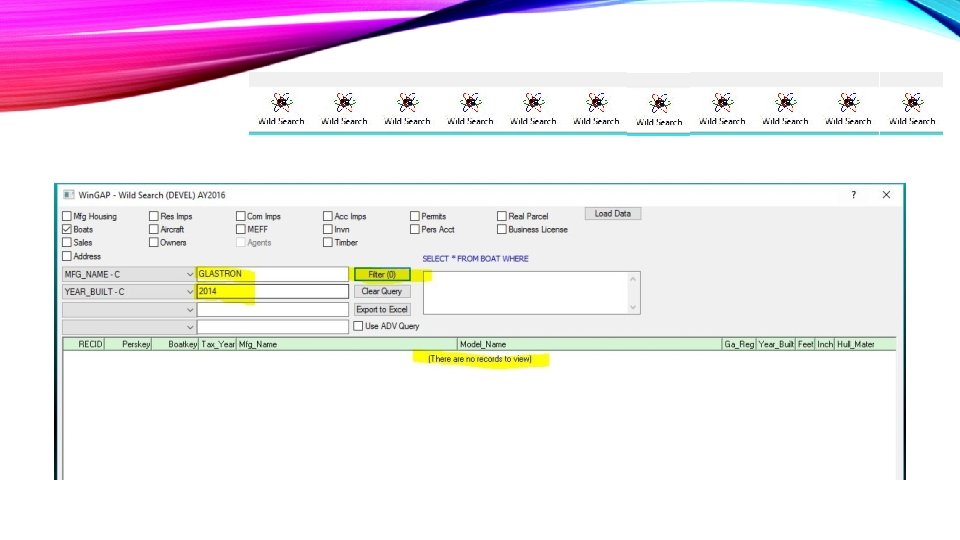Click the 'SELECT * FROM BOAT WHERE' text
The image size is (960, 540).
click(x=475, y=259)
